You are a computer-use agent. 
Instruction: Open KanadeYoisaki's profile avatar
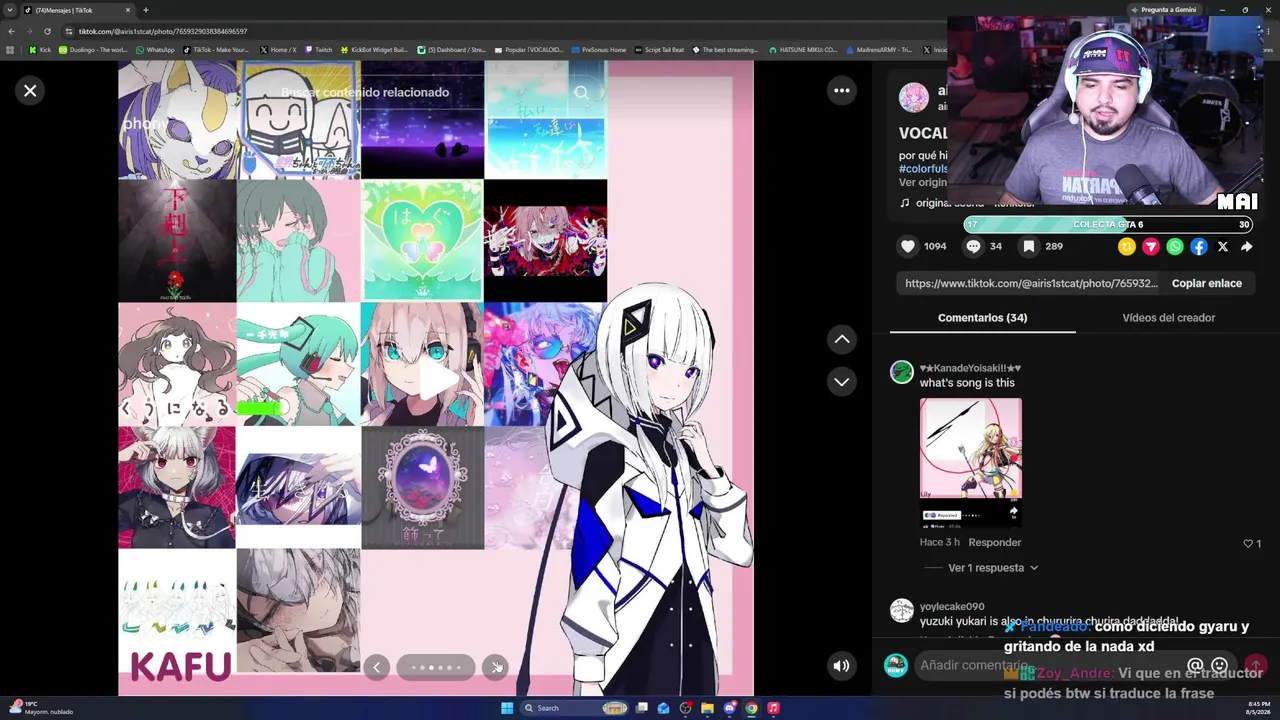(x=902, y=372)
